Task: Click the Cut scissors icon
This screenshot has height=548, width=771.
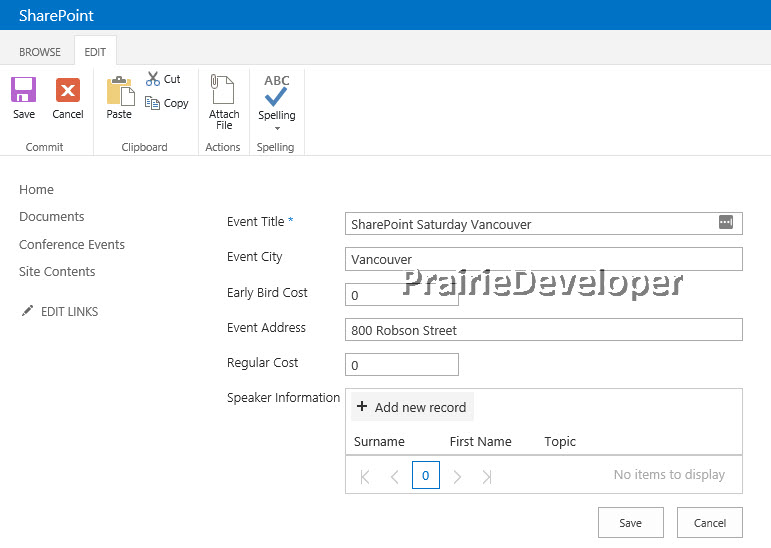Action: coord(153,79)
